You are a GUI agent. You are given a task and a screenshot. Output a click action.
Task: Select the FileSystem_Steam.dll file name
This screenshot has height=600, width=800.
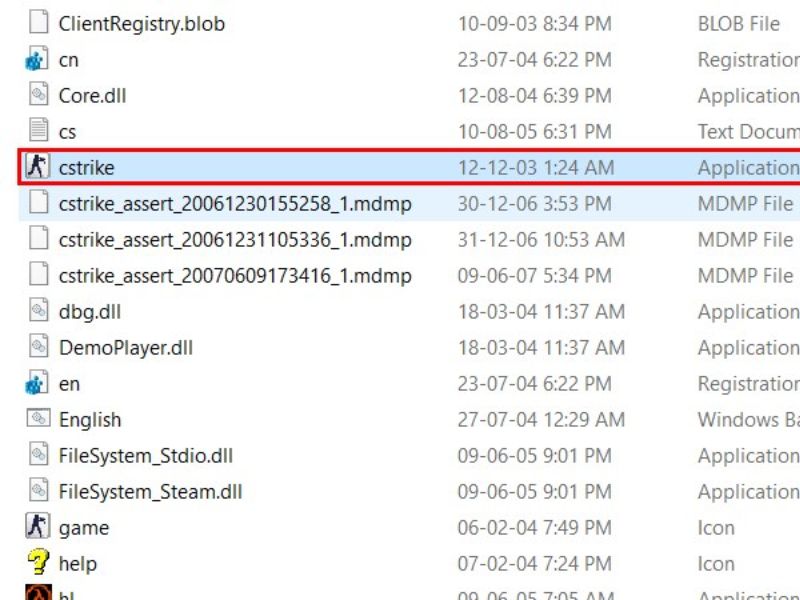click(151, 492)
